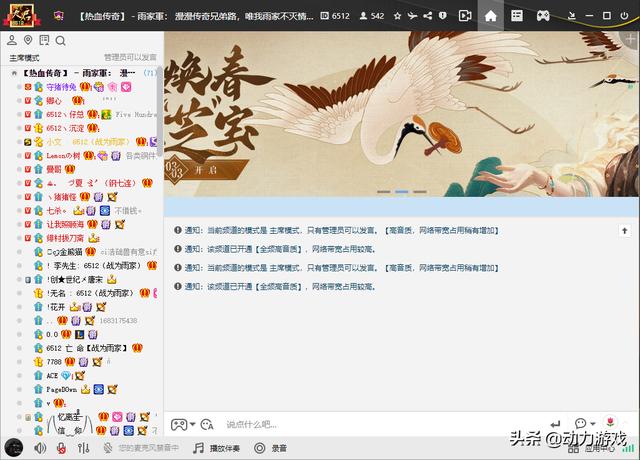Click the channel ID 6512 label

pos(335,16)
